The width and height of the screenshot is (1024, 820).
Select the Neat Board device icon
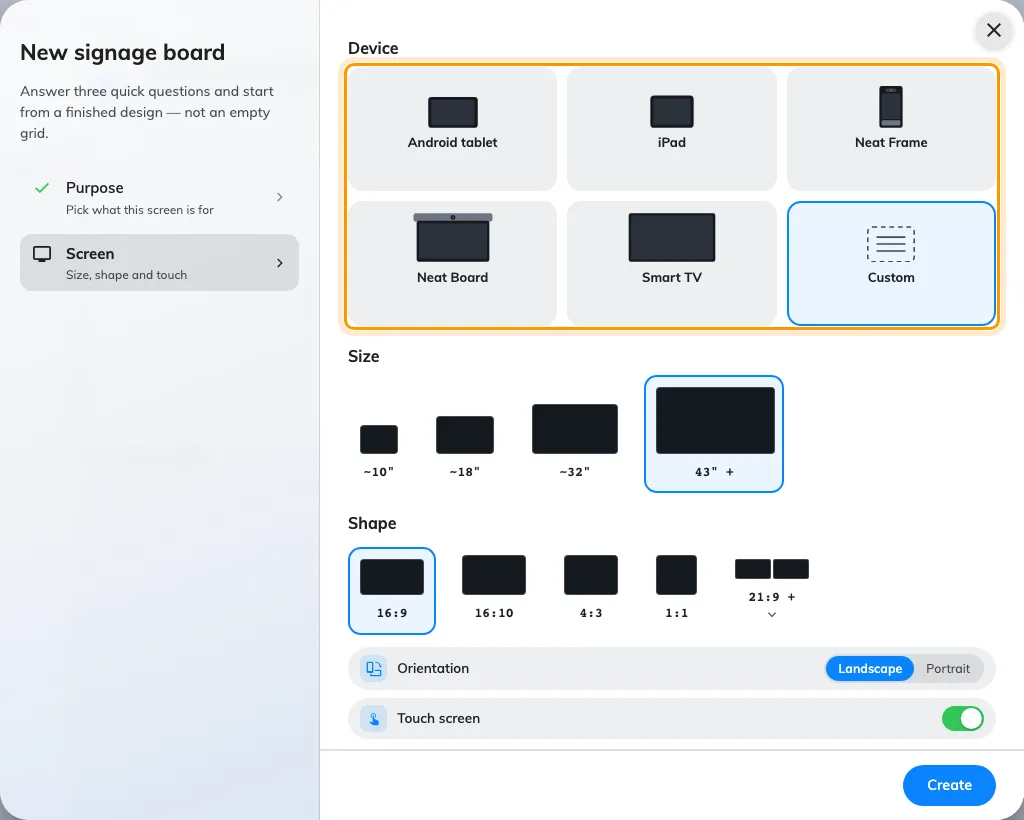(453, 238)
